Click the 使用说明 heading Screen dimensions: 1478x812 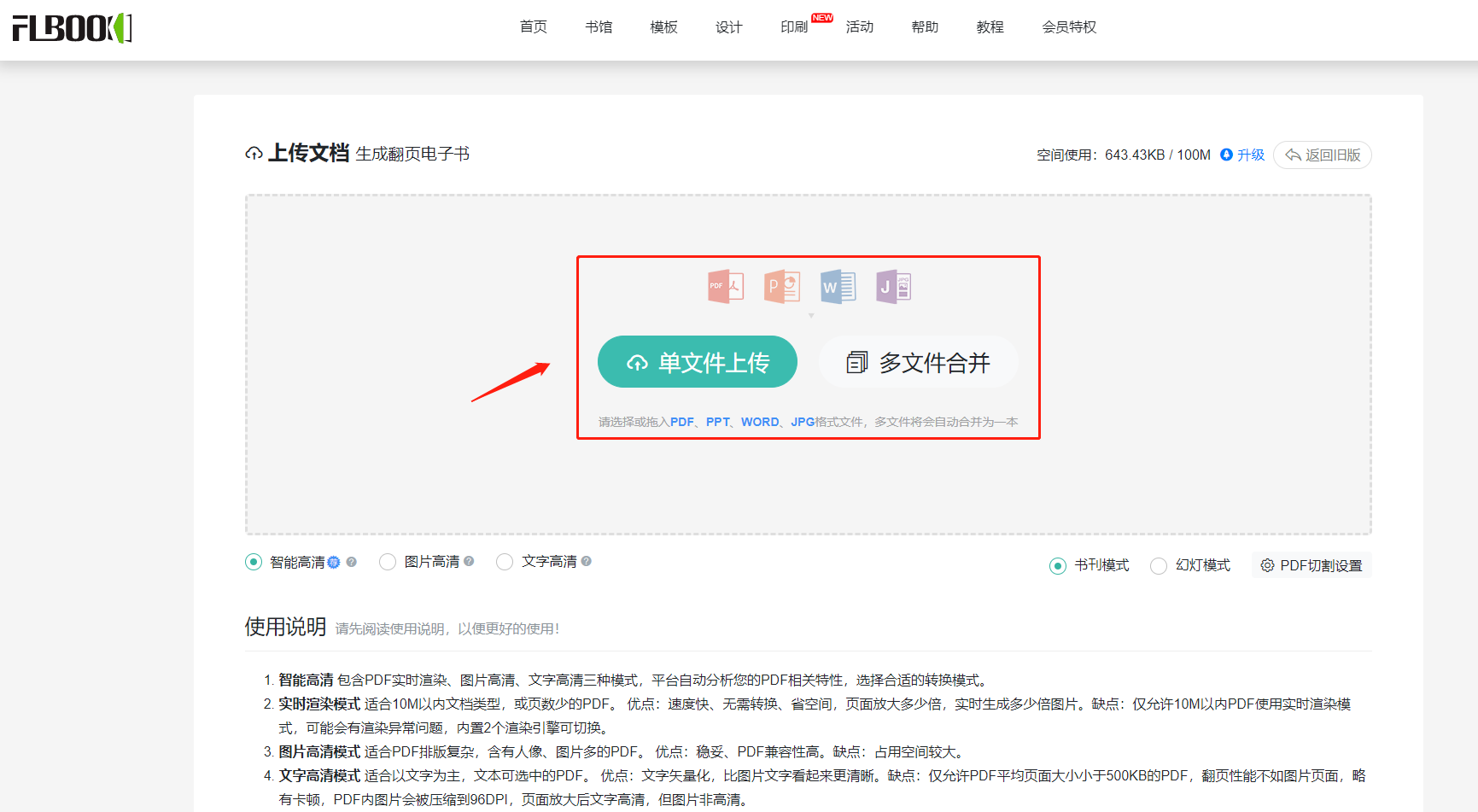(285, 627)
